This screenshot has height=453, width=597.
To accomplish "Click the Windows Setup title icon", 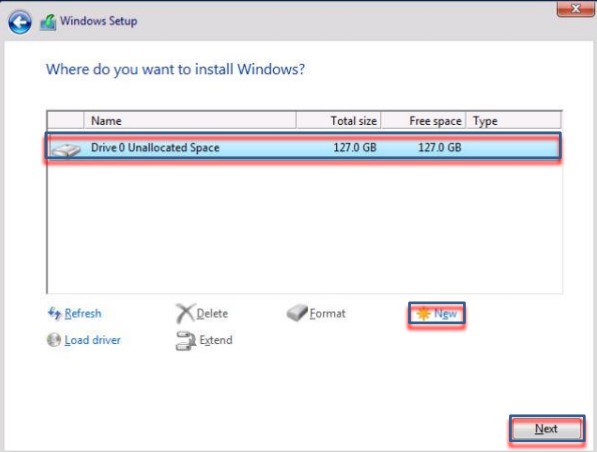I will click(48, 22).
